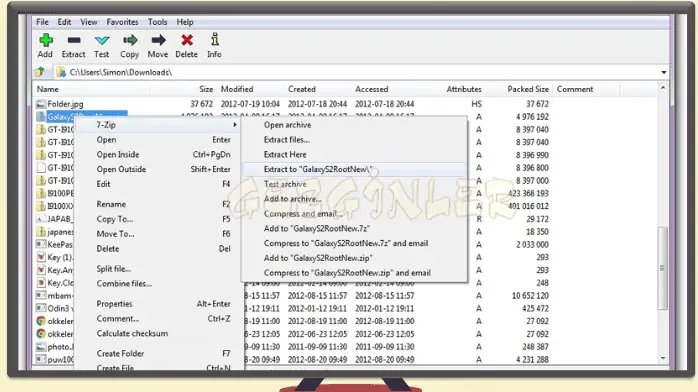
Task: Click the Info toolbar icon
Action: click(215, 40)
